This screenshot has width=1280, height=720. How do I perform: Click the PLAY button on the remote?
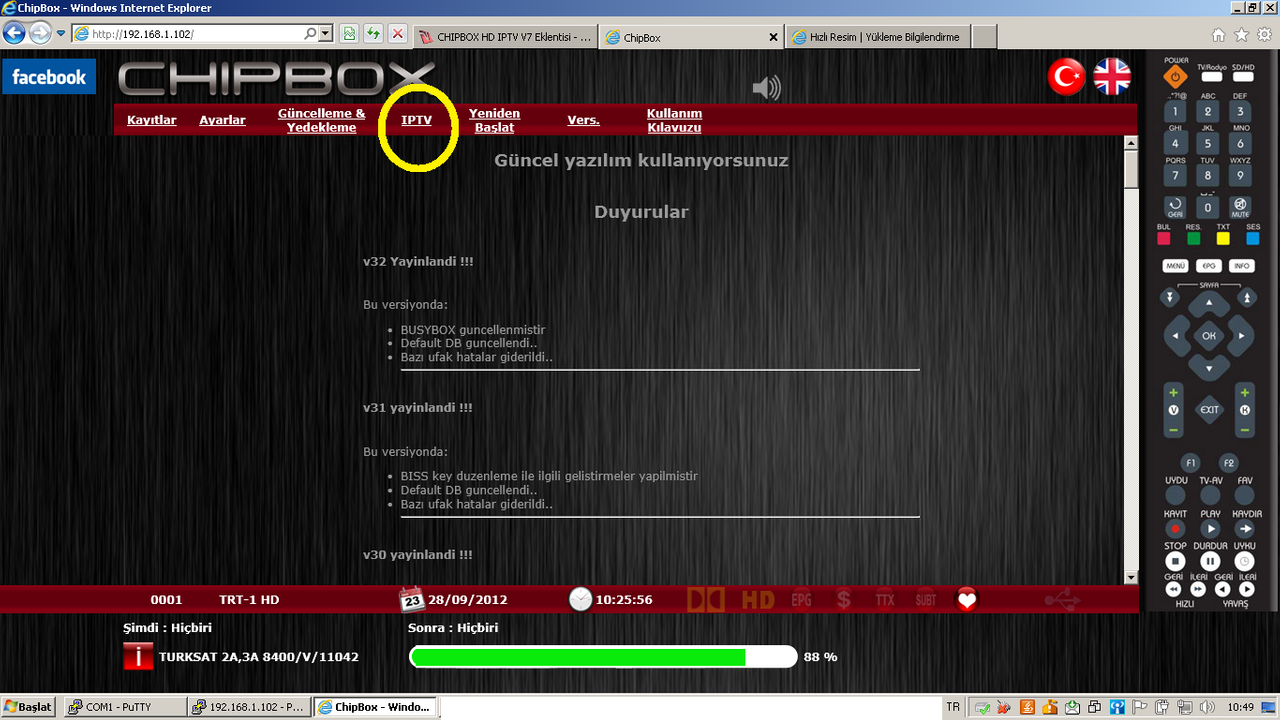(1210, 529)
